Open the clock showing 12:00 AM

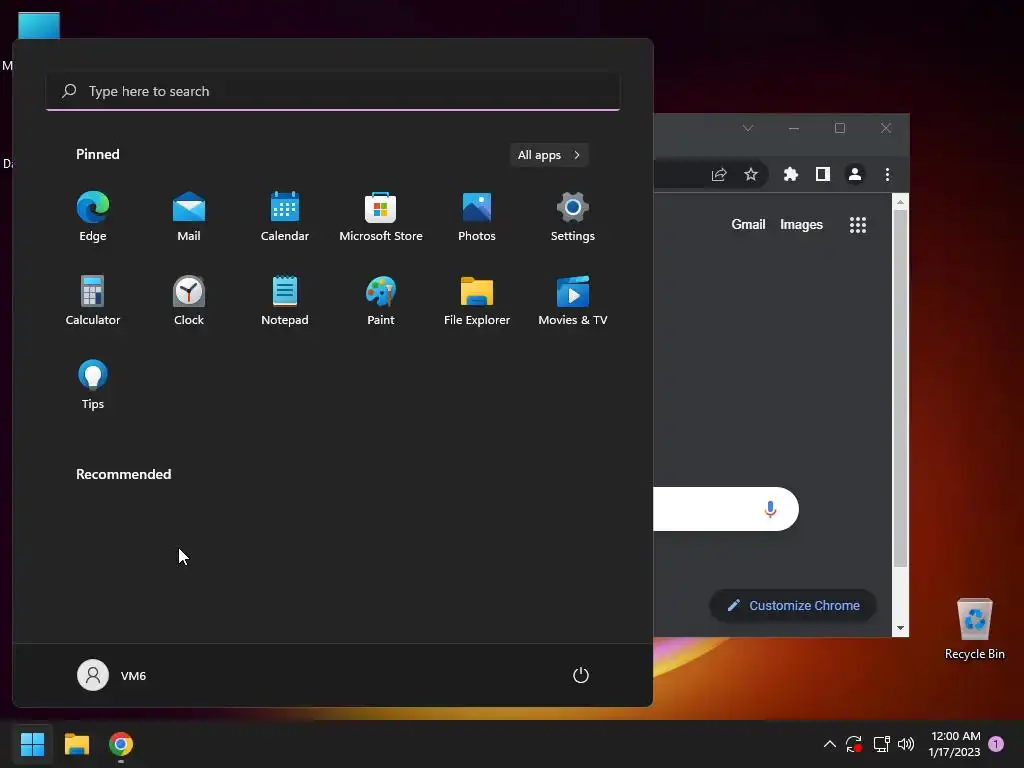(x=955, y=744)
